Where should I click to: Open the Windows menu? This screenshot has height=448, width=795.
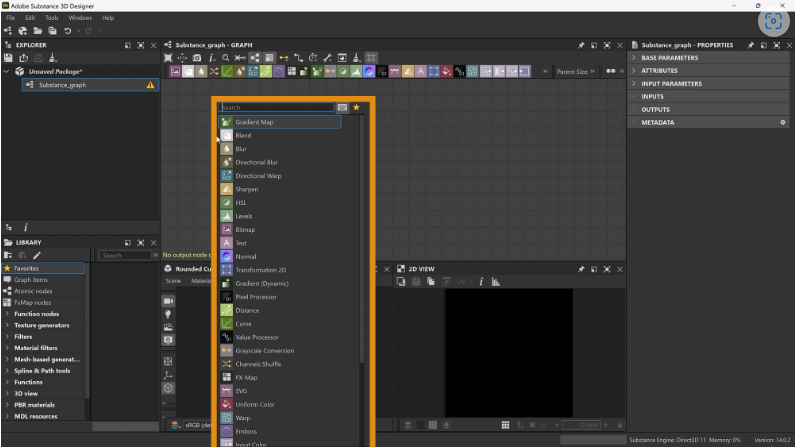(80, 18)
